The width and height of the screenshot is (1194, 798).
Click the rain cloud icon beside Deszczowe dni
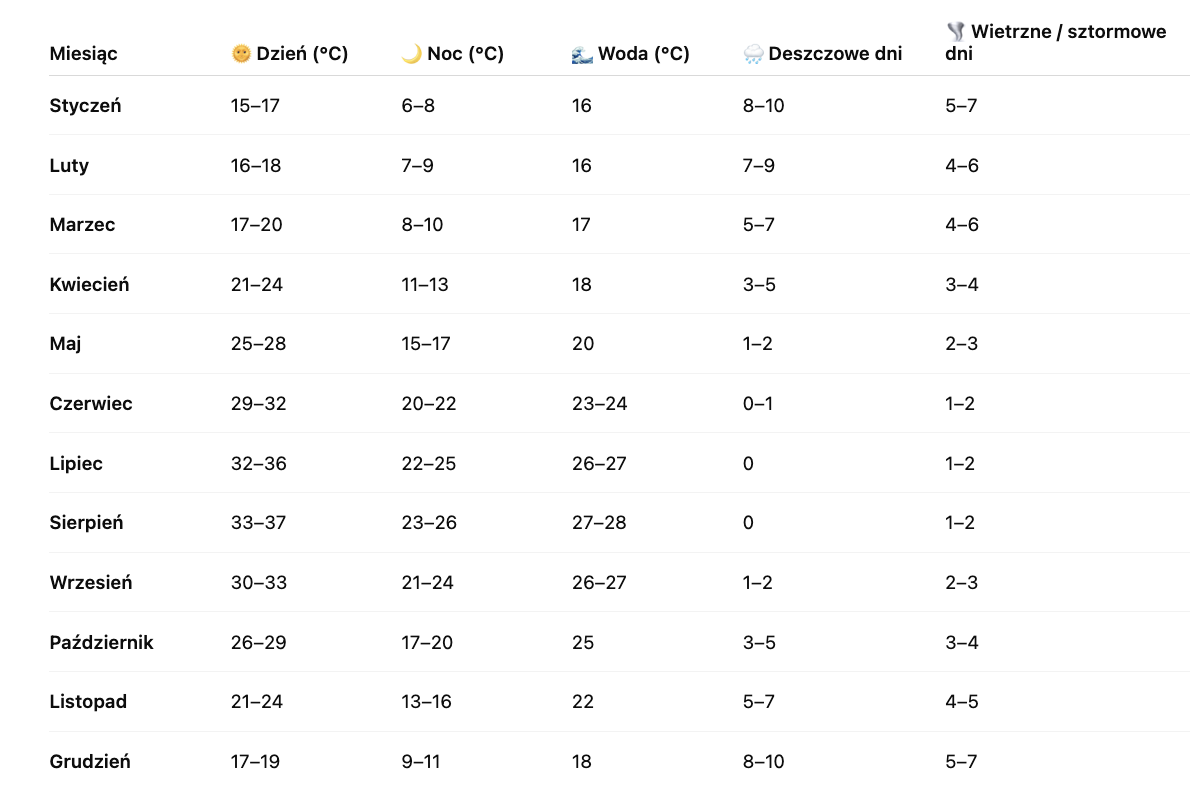click(x=753, y=54)
